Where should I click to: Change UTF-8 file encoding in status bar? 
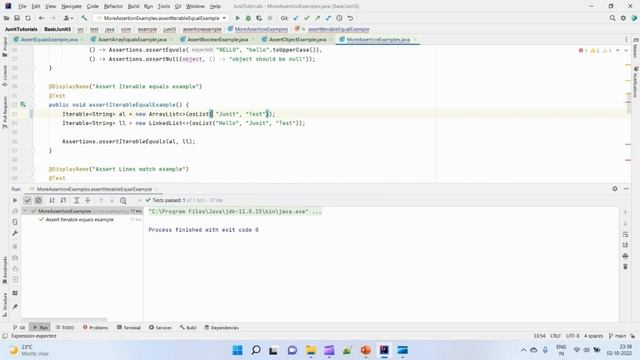(x=572, y=336)
